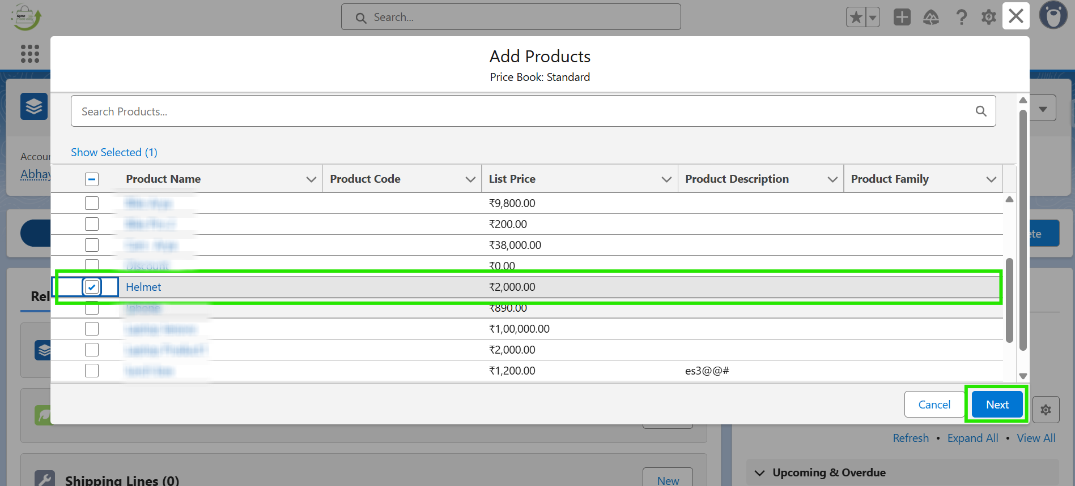The height and width of the screenshot is (486, 1075).
Task: Click the Favorites star icon
Action: coord(856,17)
